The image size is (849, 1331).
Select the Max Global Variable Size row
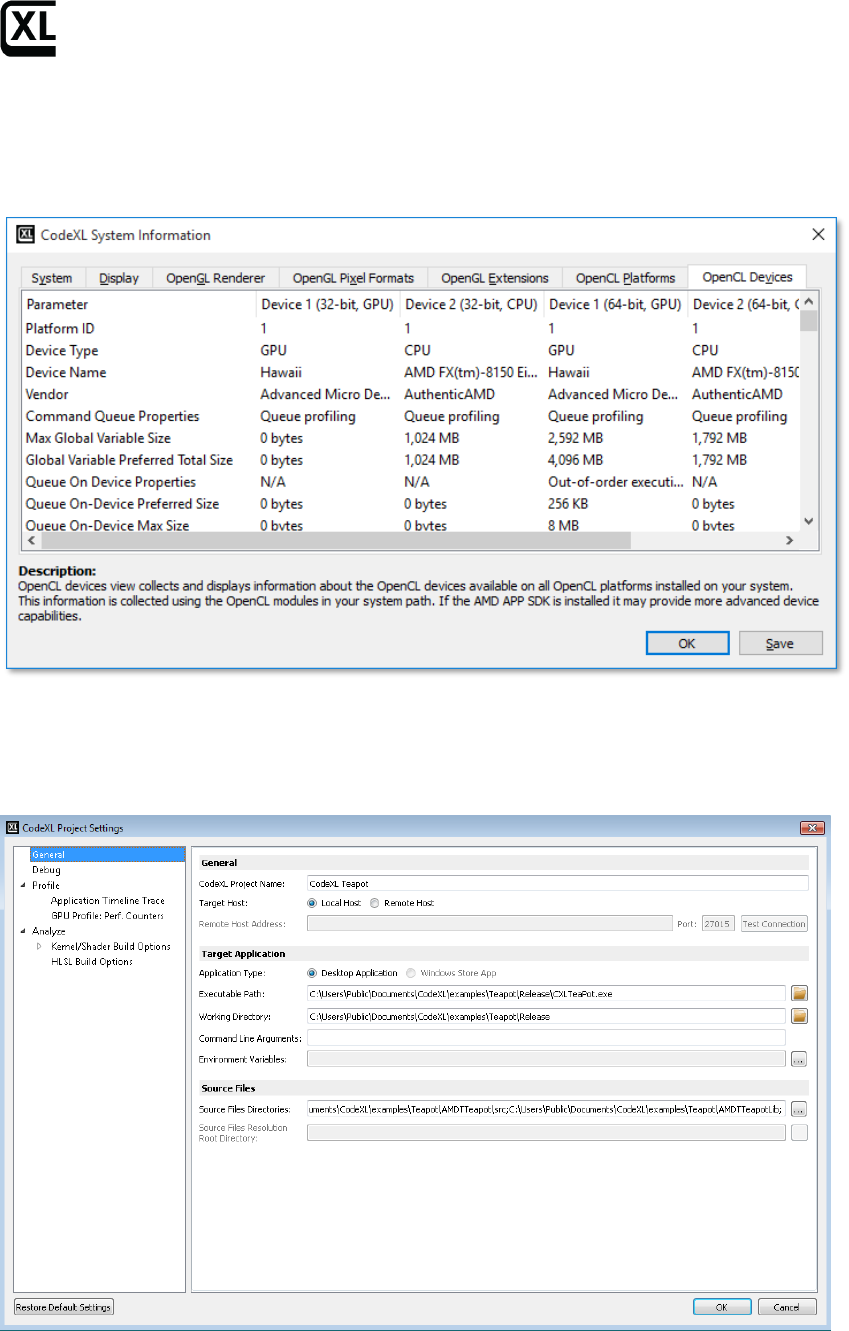click(411, 438)
